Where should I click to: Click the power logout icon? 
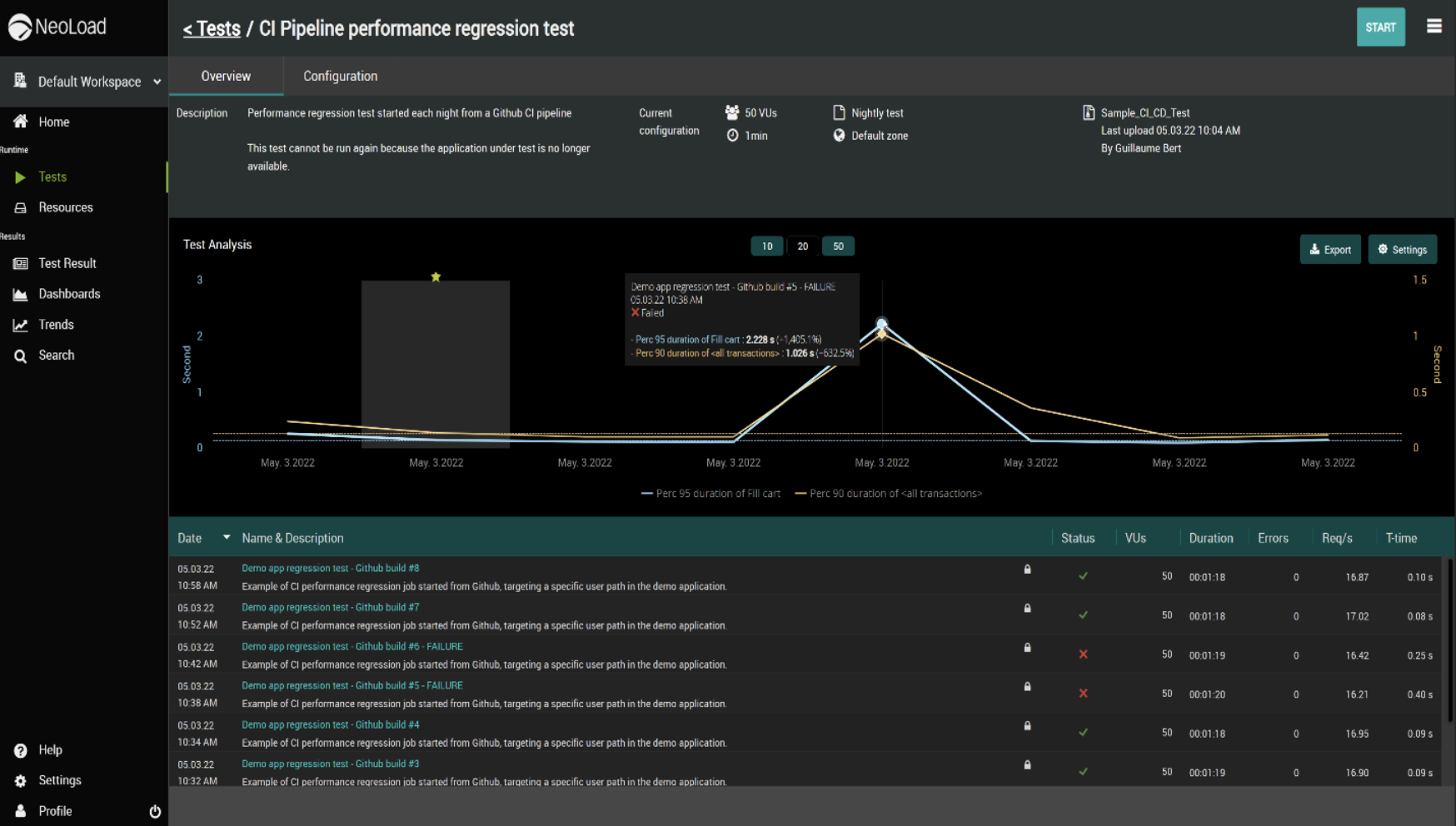155,811
